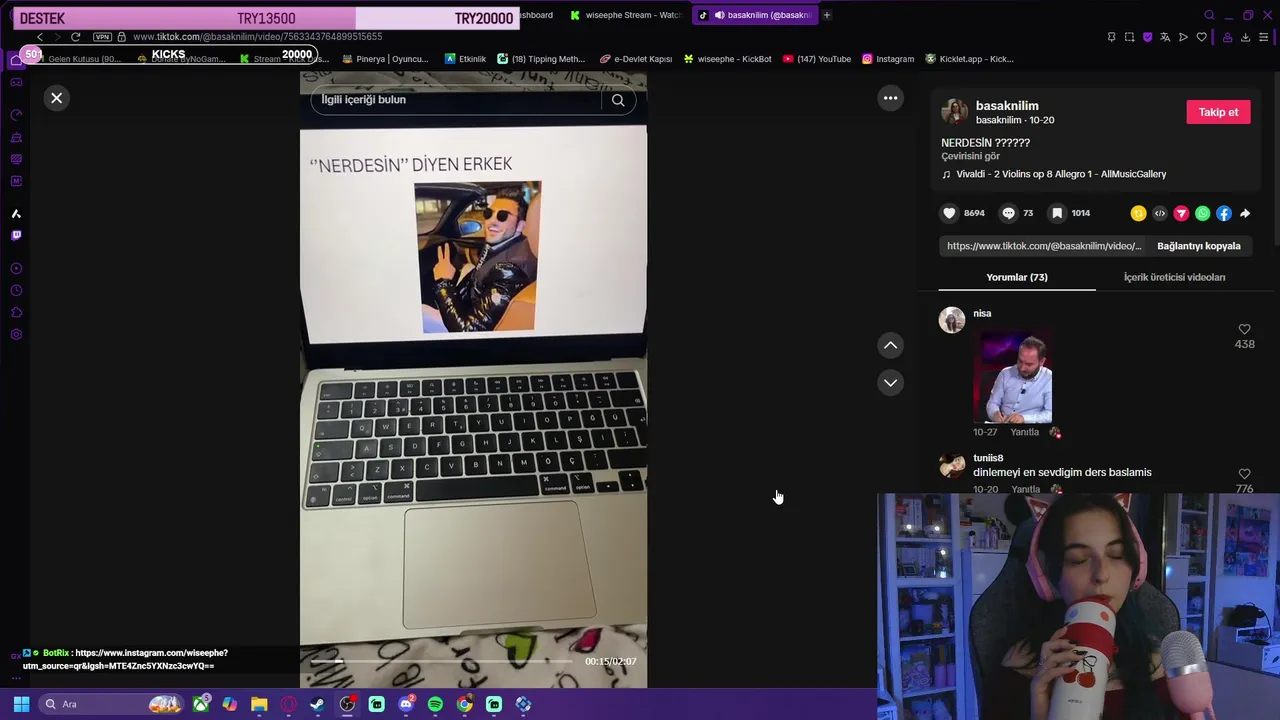The height and width of the screenshot is (720, 1280).
Task: Open Steam in taskbar
Action: click(317, 704)
